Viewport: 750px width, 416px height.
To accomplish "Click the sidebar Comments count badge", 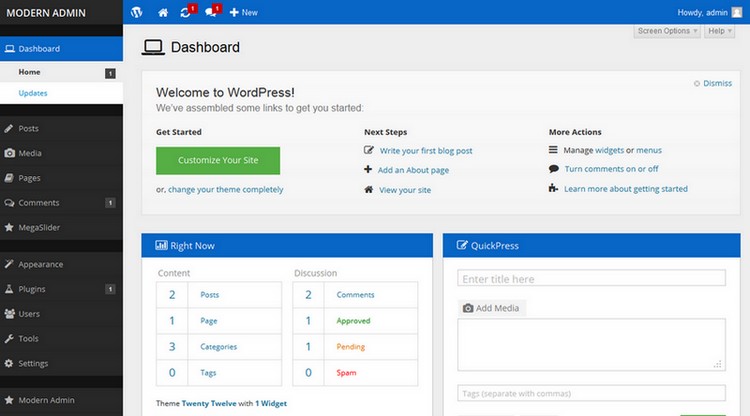I will tap(110, 203).
